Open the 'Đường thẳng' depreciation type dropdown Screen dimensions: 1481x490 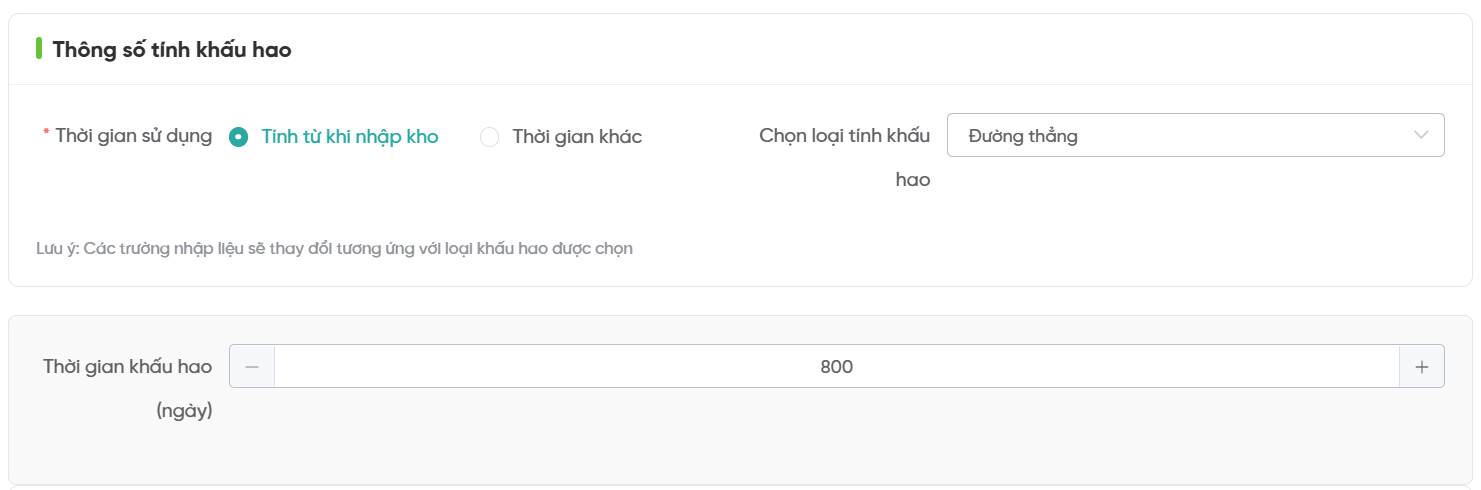tap(1194, 136)
